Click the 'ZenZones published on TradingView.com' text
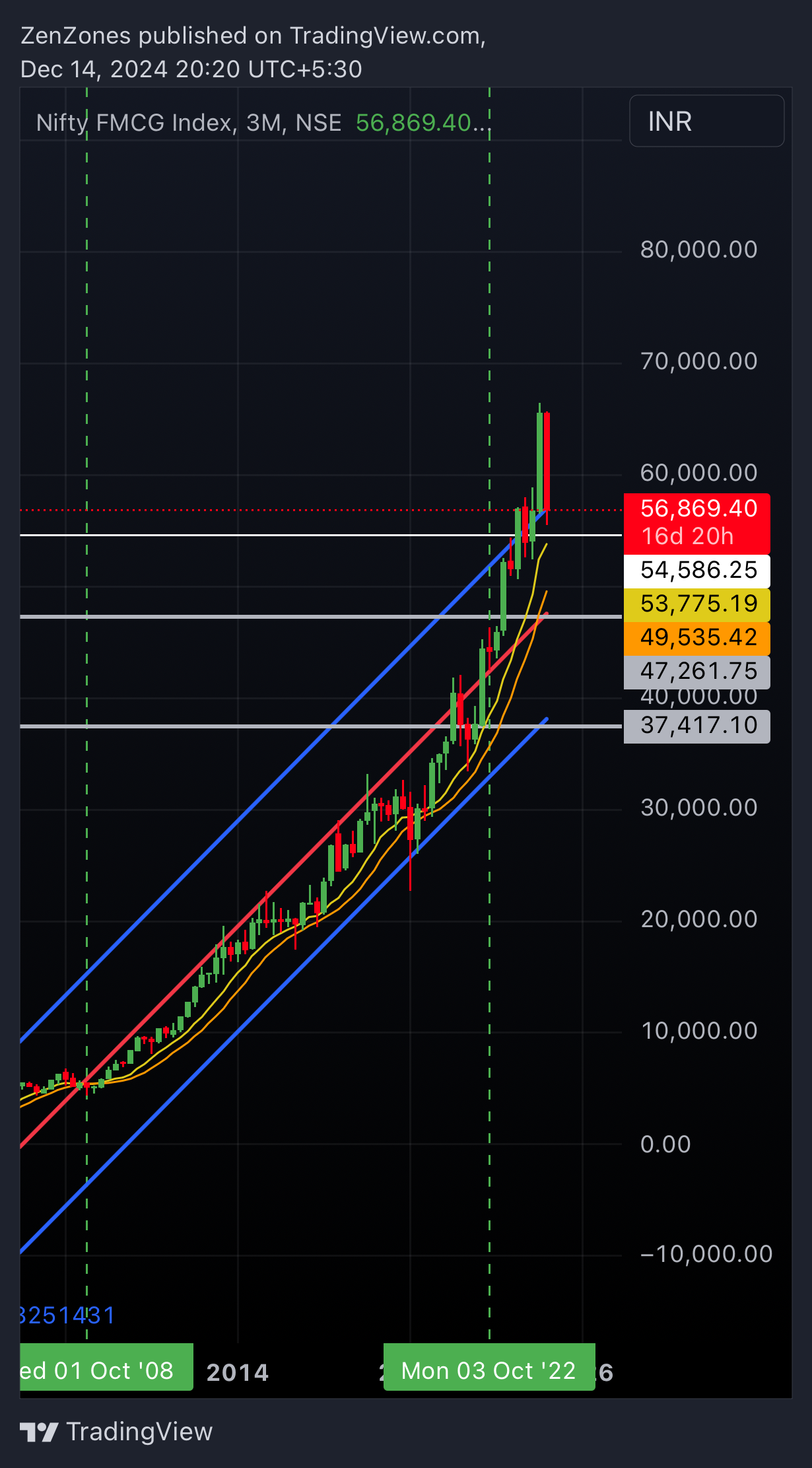The image size is (812, 1468). (x=253, y=36)
